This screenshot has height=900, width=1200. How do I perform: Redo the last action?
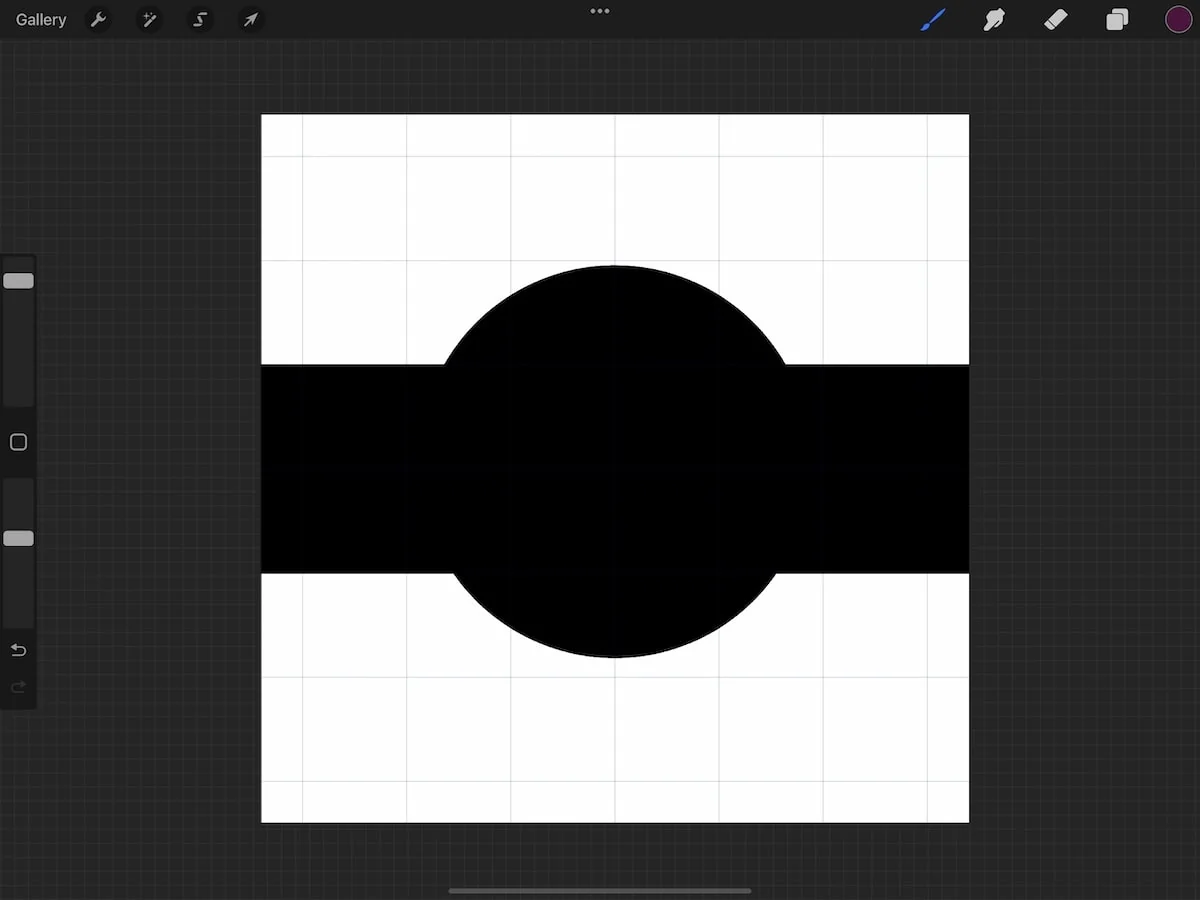tap(18, 687)
